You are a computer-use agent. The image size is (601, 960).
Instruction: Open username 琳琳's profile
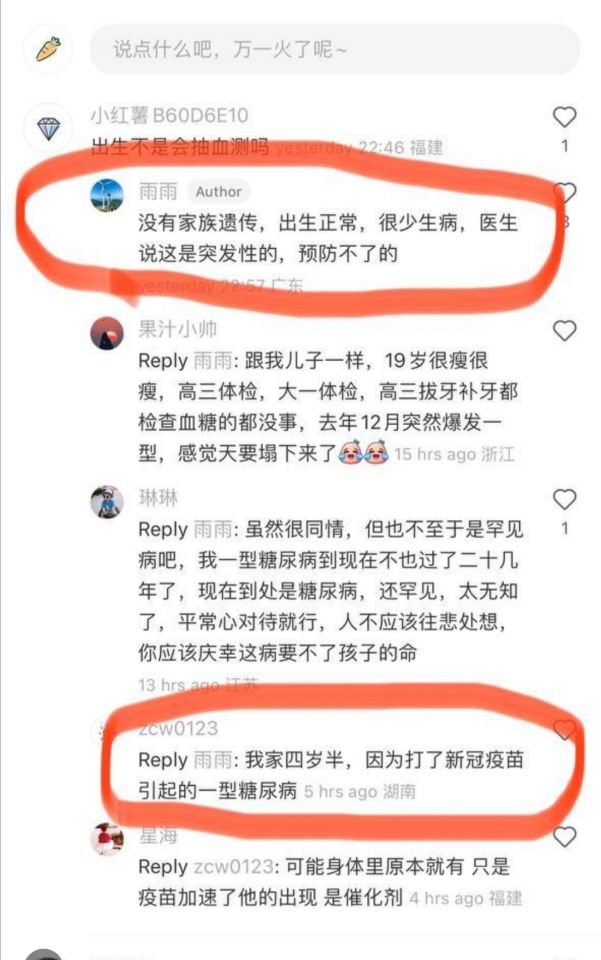tap(158, 498)
